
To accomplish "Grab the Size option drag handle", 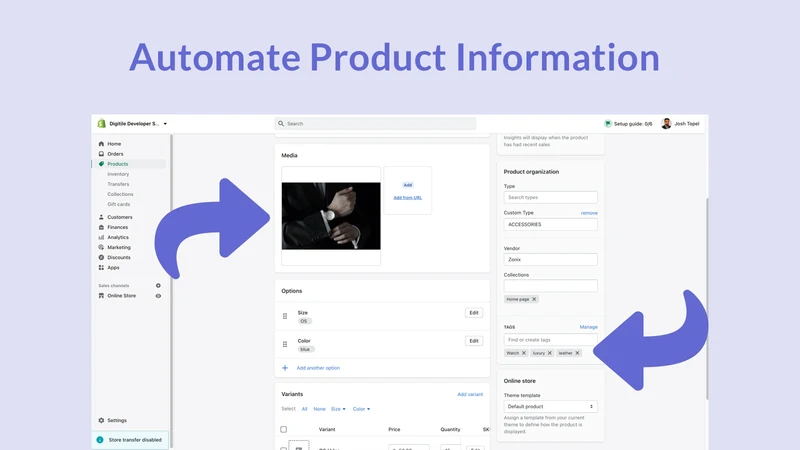I will click(x=285, y=316).
